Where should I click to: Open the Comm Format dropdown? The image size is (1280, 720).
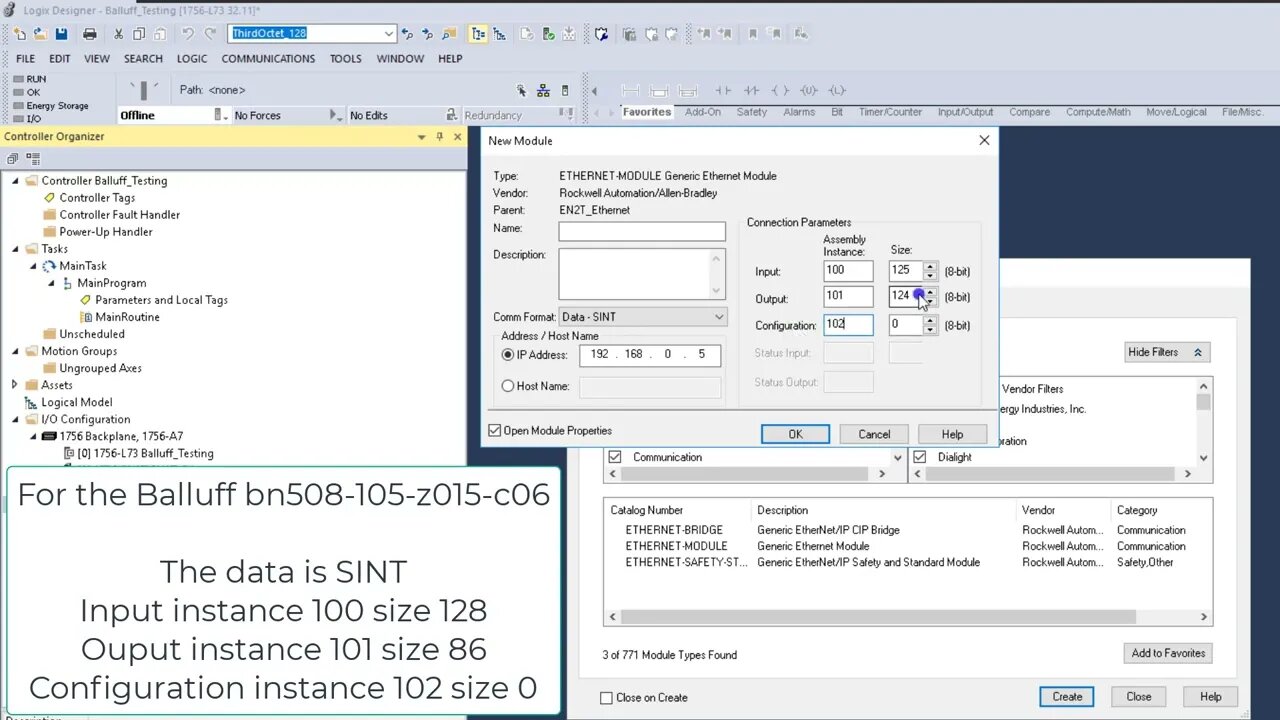click(719, 317)
